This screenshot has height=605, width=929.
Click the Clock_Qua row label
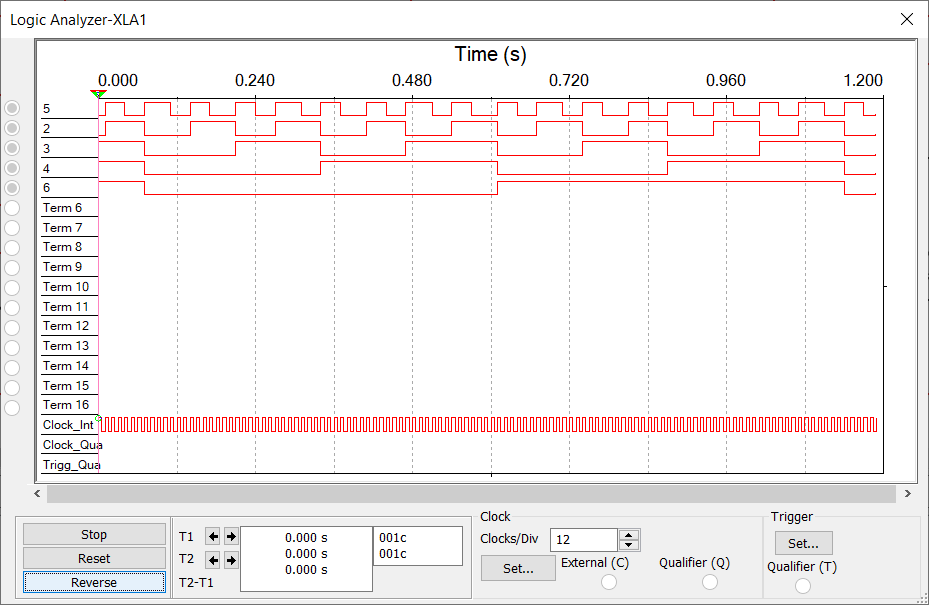pyautogui.click(x=72, y=445)
